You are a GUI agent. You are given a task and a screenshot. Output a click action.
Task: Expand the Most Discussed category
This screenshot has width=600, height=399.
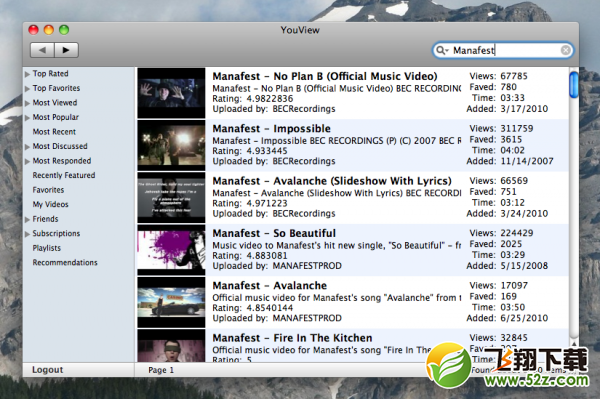27,147
